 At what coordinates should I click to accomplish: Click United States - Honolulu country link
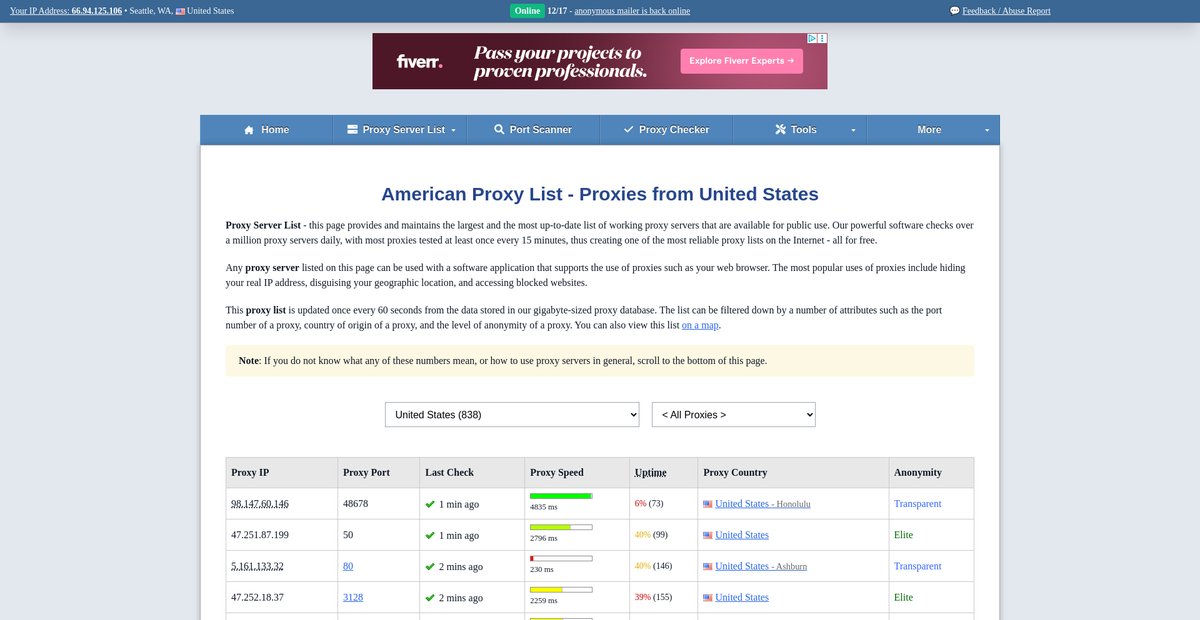coord(763,504)
